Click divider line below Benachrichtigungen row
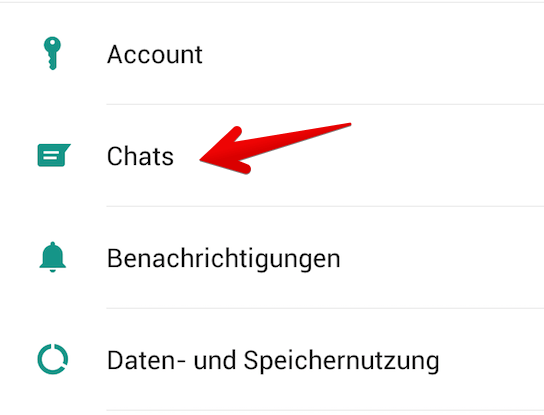544x415 pixels. point(325,308)
